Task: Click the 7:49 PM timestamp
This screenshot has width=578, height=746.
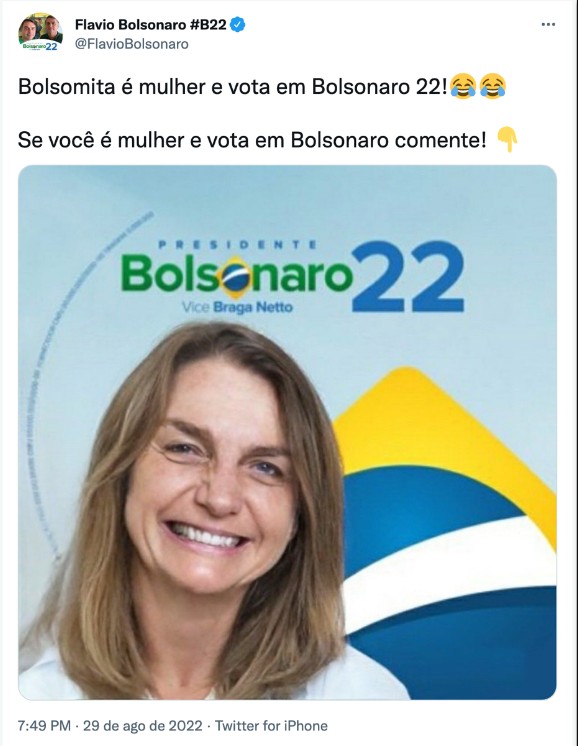Action: pyautogui.click(x=44, y=726)
